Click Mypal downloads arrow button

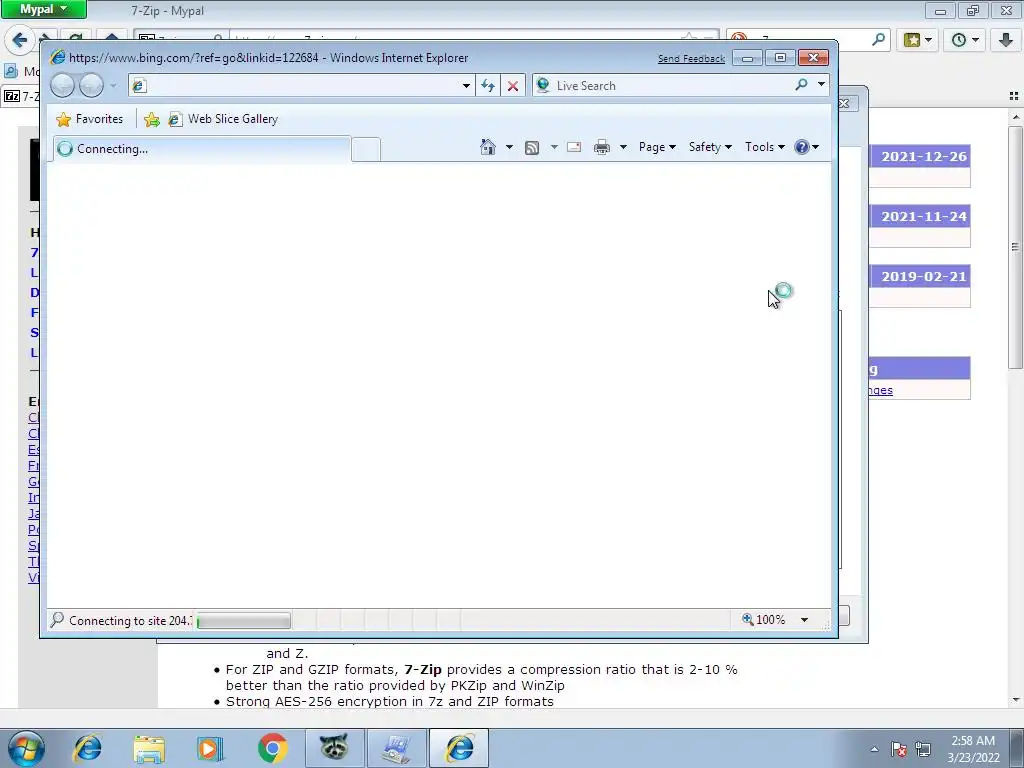tap(1006, 40)
